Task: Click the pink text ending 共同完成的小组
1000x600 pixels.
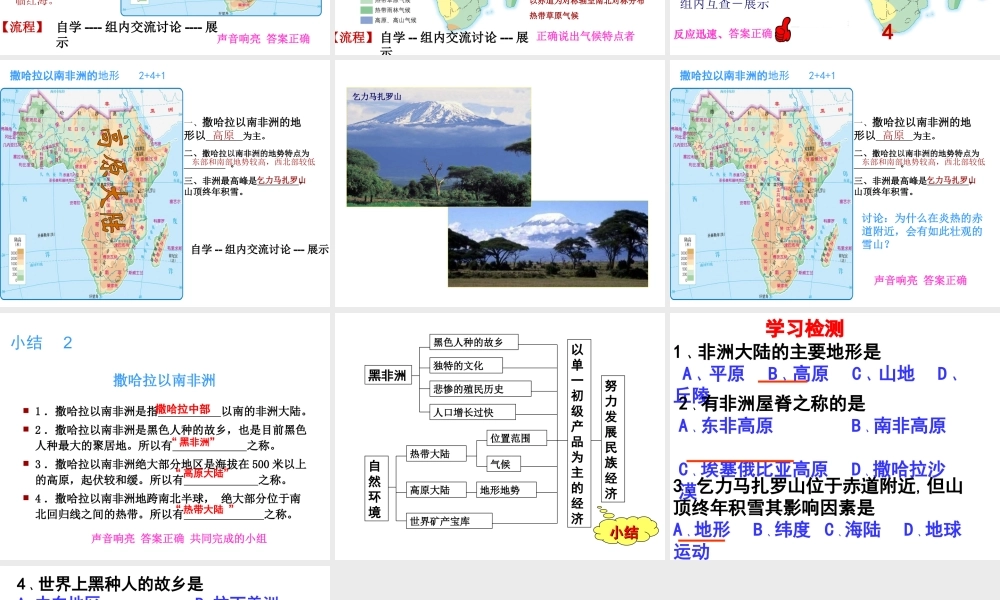Action: tap(179, 538)
